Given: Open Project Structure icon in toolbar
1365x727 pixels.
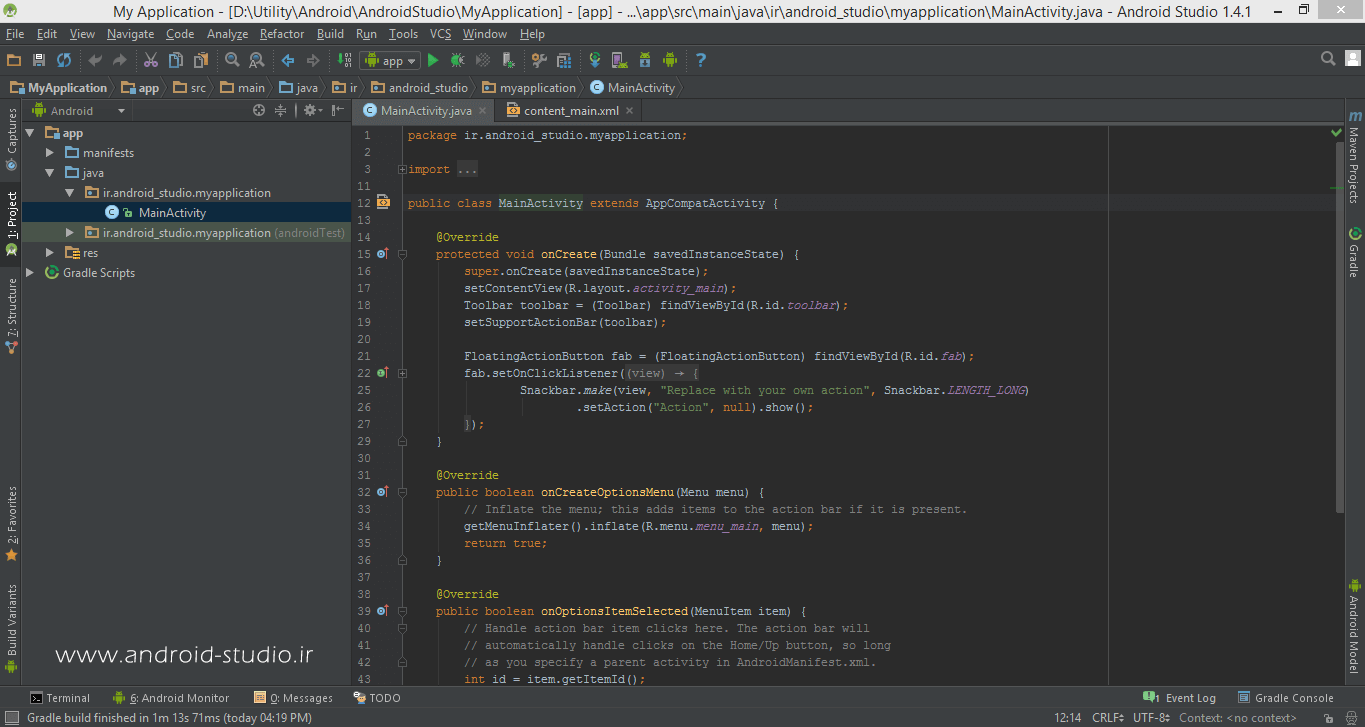Looking at the screenshot, I should click(563, 60).
